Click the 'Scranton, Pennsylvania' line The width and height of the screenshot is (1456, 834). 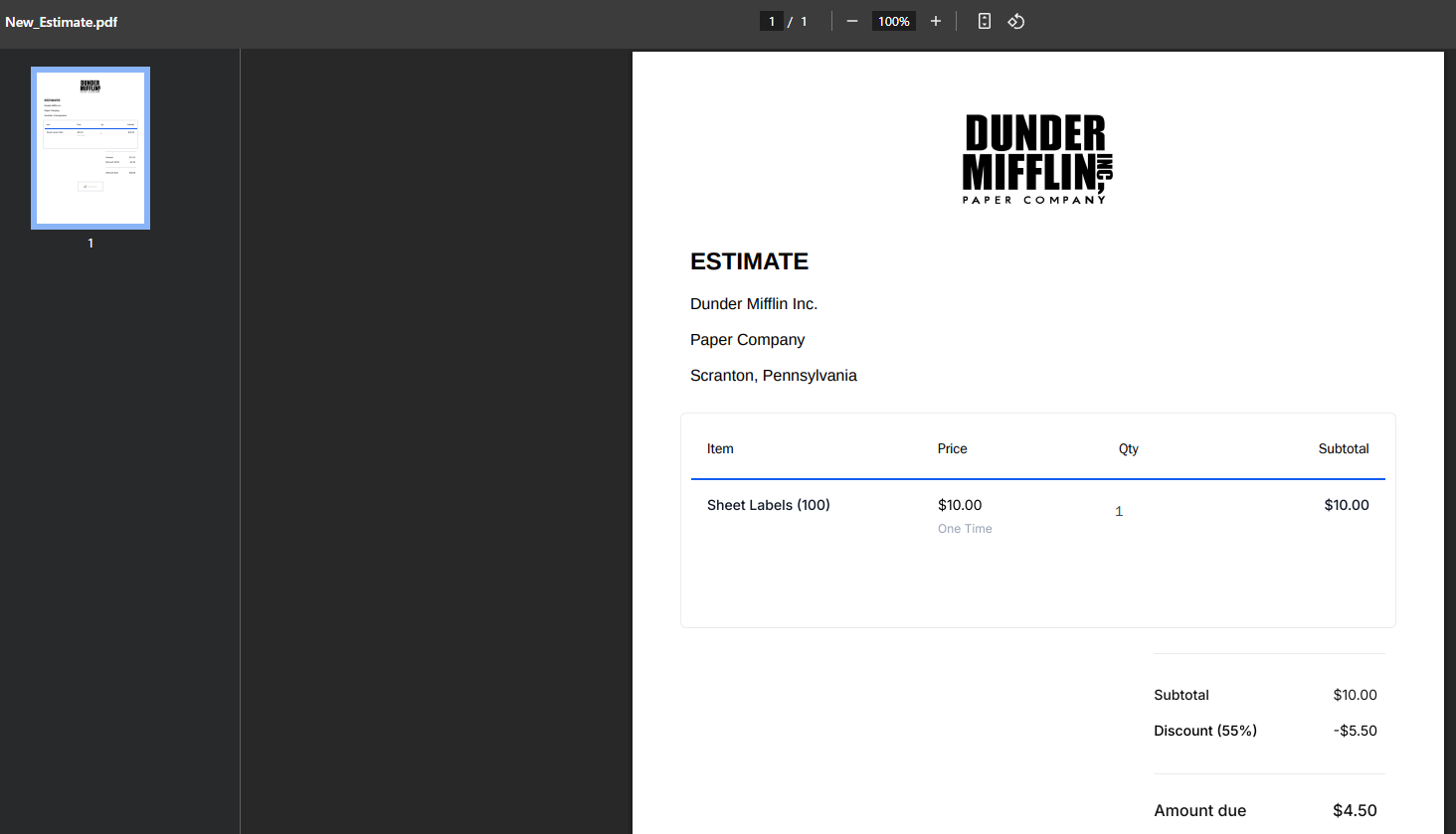[x=774, y=376]
